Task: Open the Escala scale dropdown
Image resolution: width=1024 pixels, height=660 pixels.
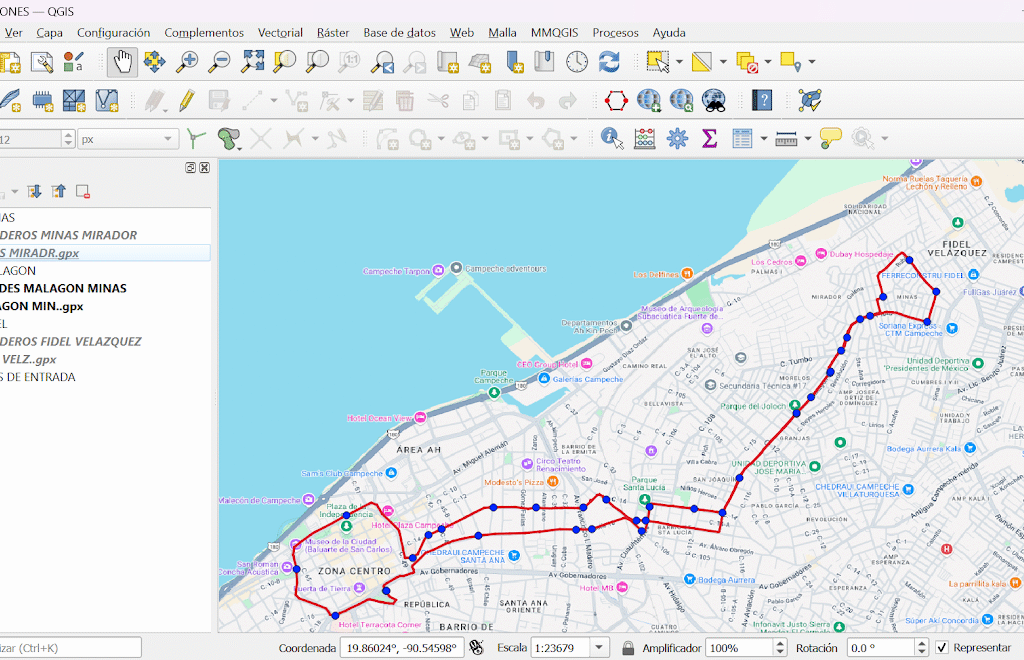Action: [x=599, y=647]
